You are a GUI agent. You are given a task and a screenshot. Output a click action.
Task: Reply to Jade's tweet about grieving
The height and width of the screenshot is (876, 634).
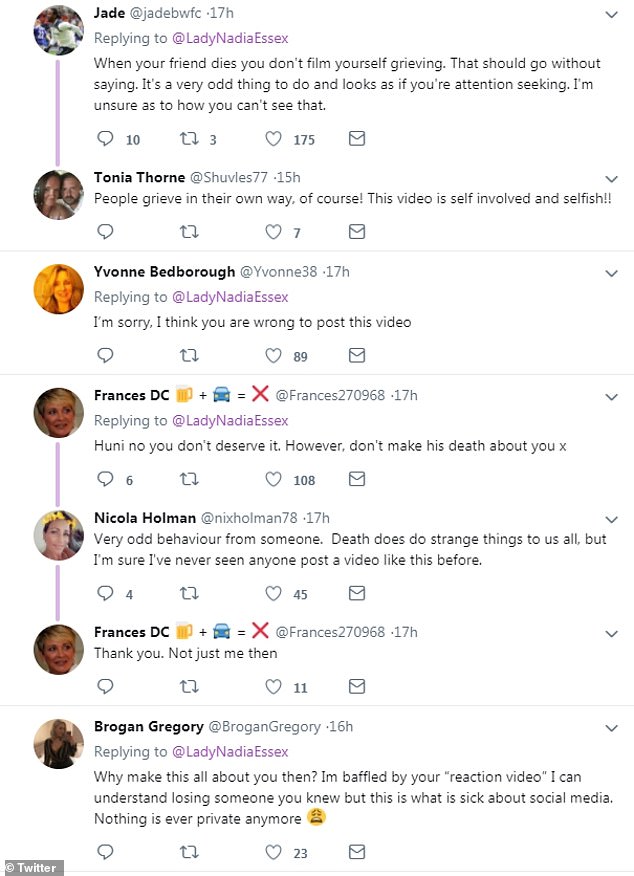click(x=104, y=139)
